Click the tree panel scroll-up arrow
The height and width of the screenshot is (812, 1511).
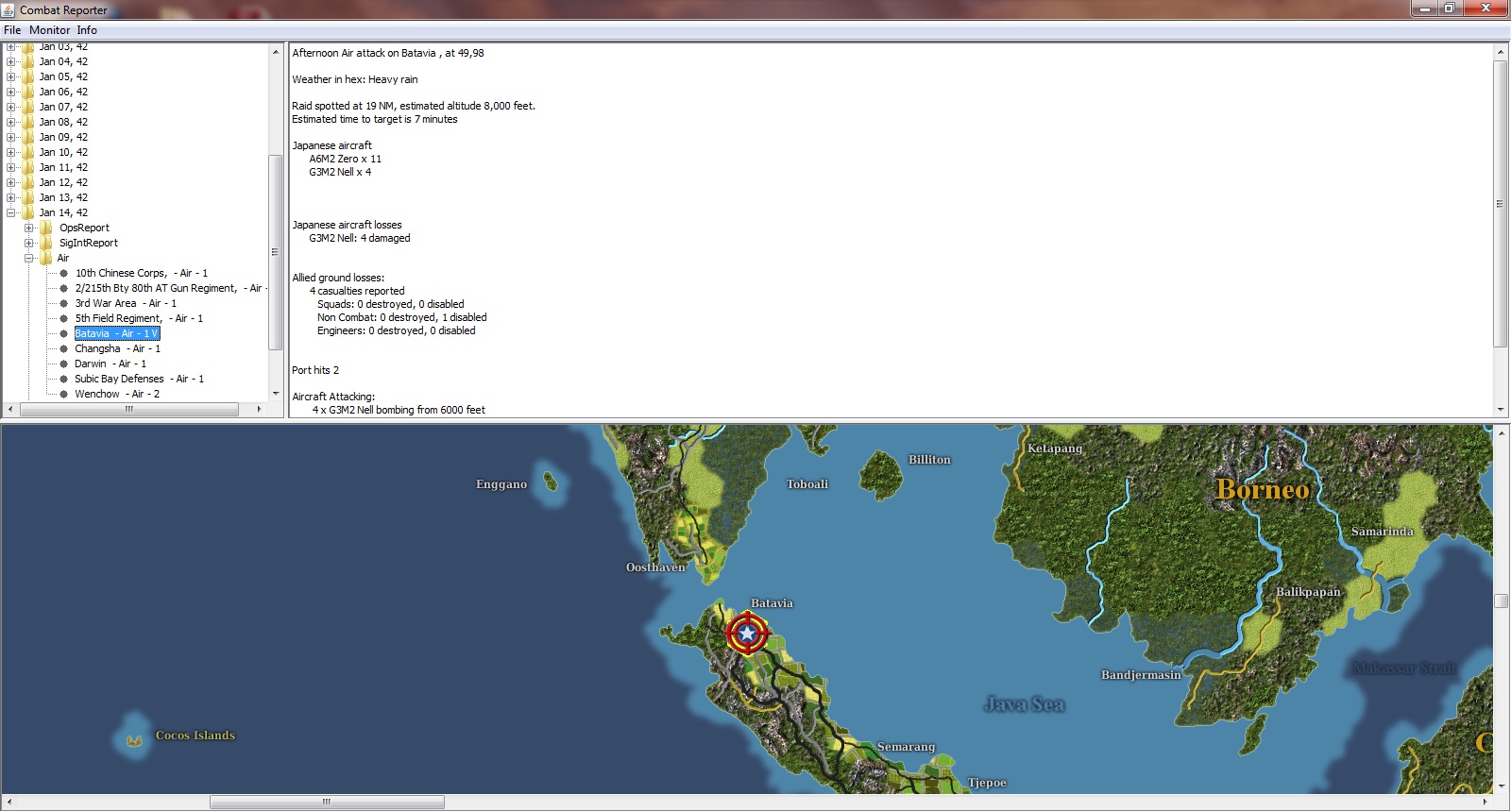276,52
